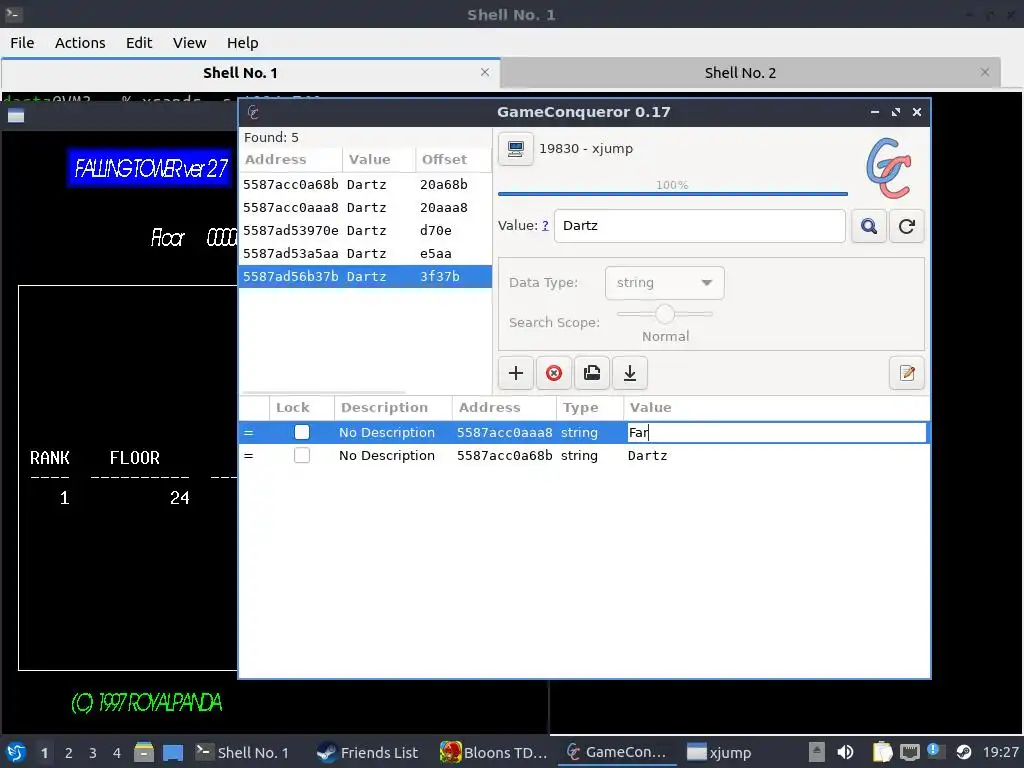Select result row with offset e5aa

click(365, 253)
